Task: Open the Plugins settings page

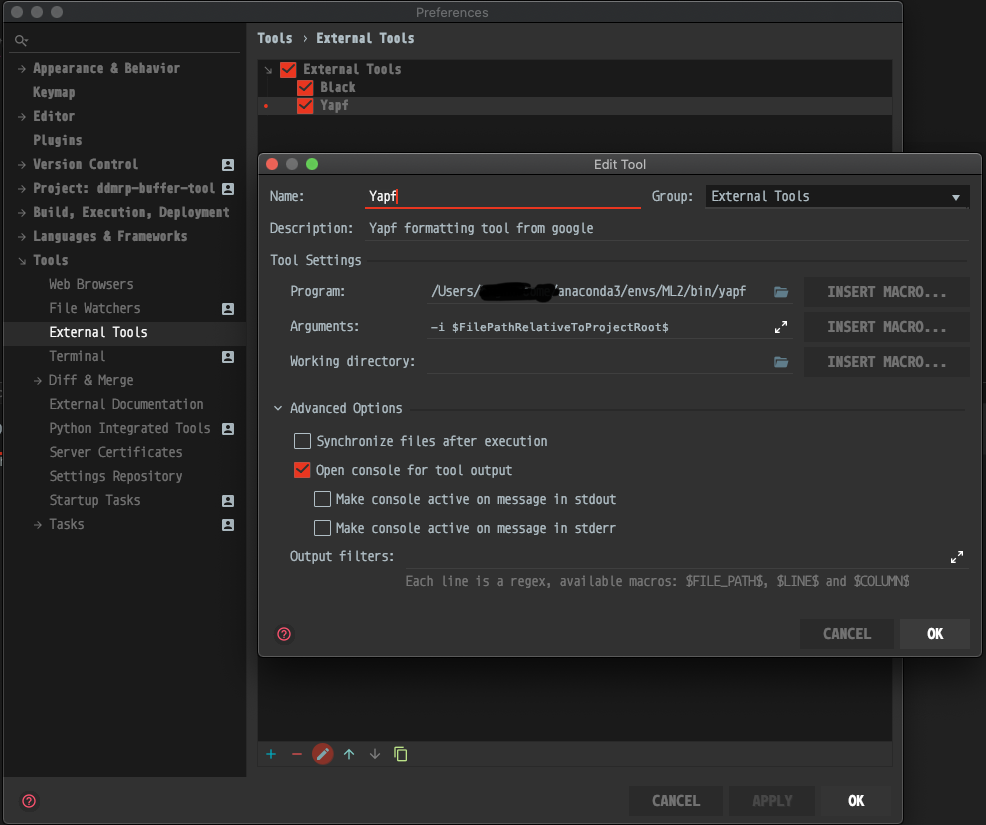Action: click(x=58, y=140)
